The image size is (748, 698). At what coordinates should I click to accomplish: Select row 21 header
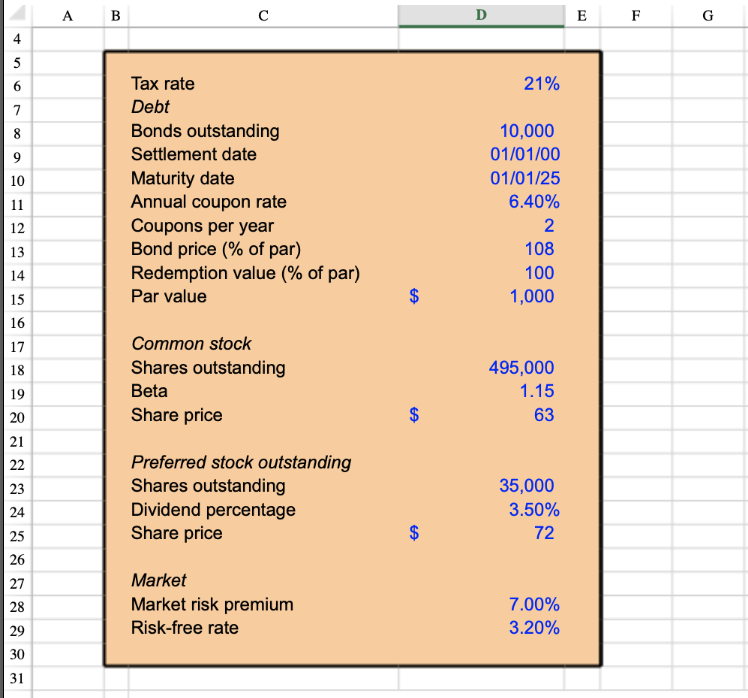point(17,441)
